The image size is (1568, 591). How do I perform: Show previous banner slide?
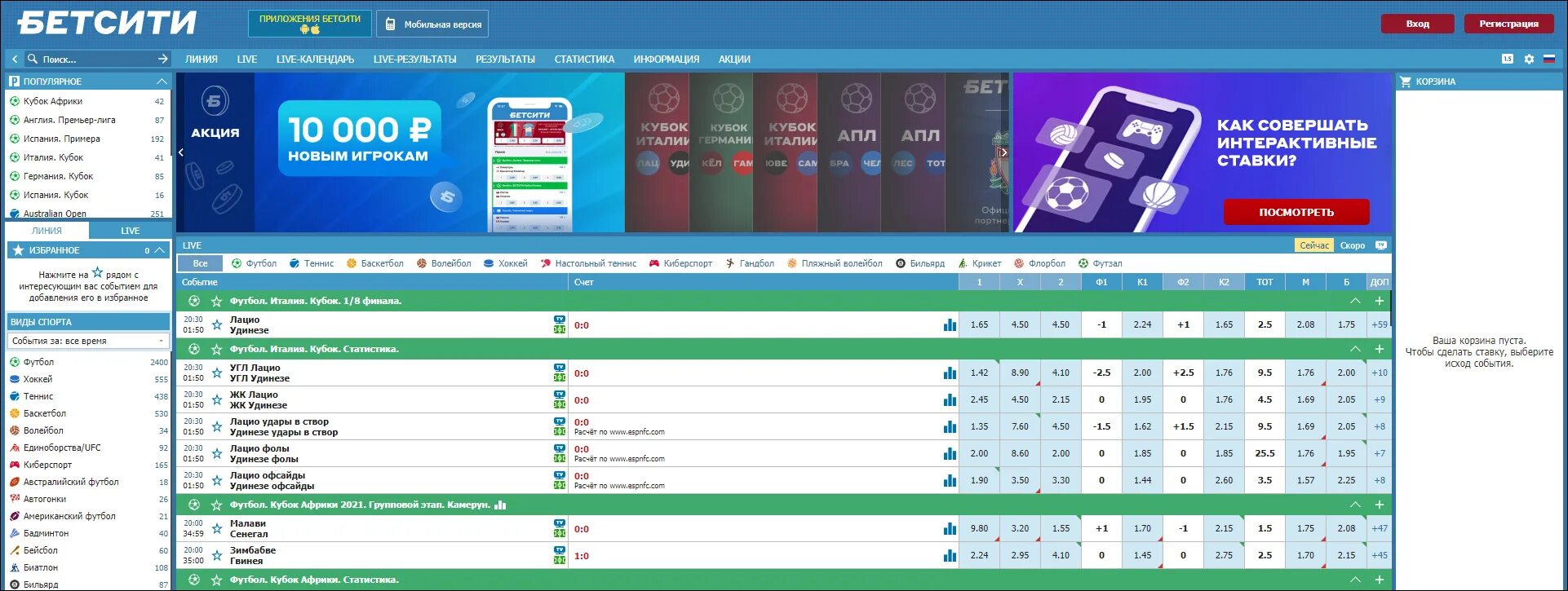[181, 152]
